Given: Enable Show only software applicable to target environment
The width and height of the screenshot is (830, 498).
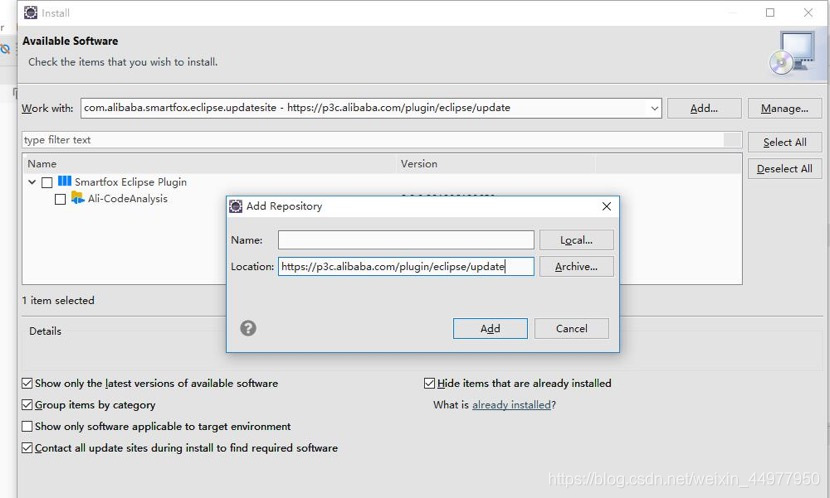Looking at the screenshot, I should pyautogui.click(x=27, y=426).
